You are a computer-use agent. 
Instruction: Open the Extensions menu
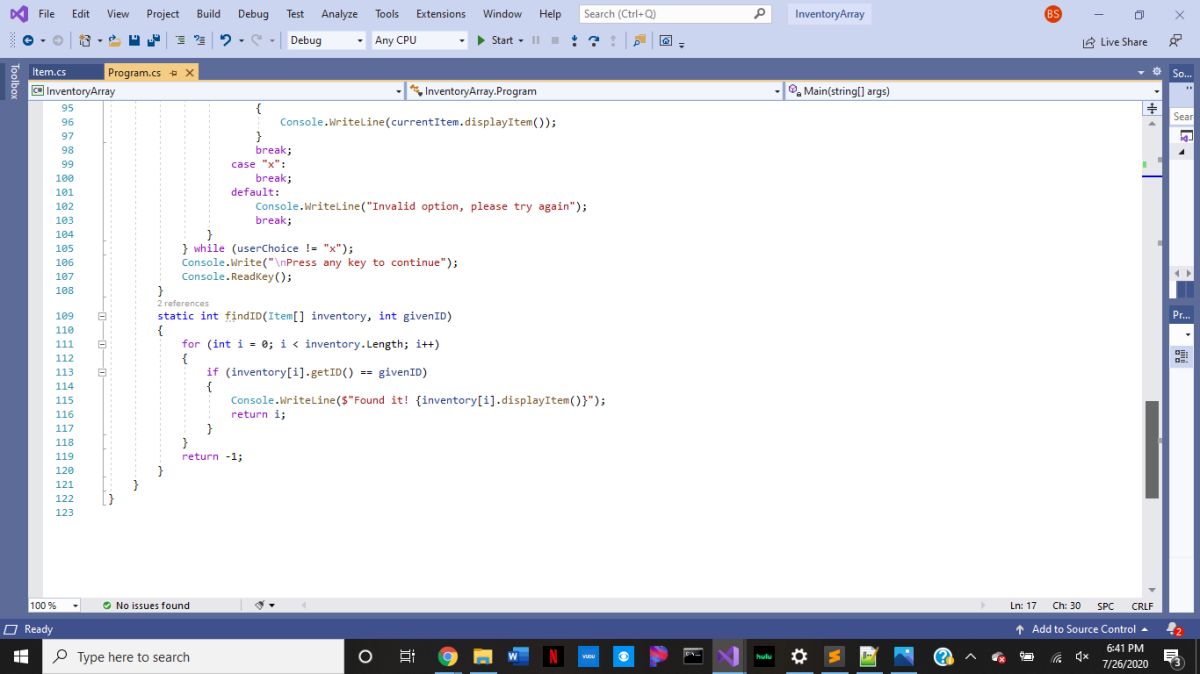(440, 14)
